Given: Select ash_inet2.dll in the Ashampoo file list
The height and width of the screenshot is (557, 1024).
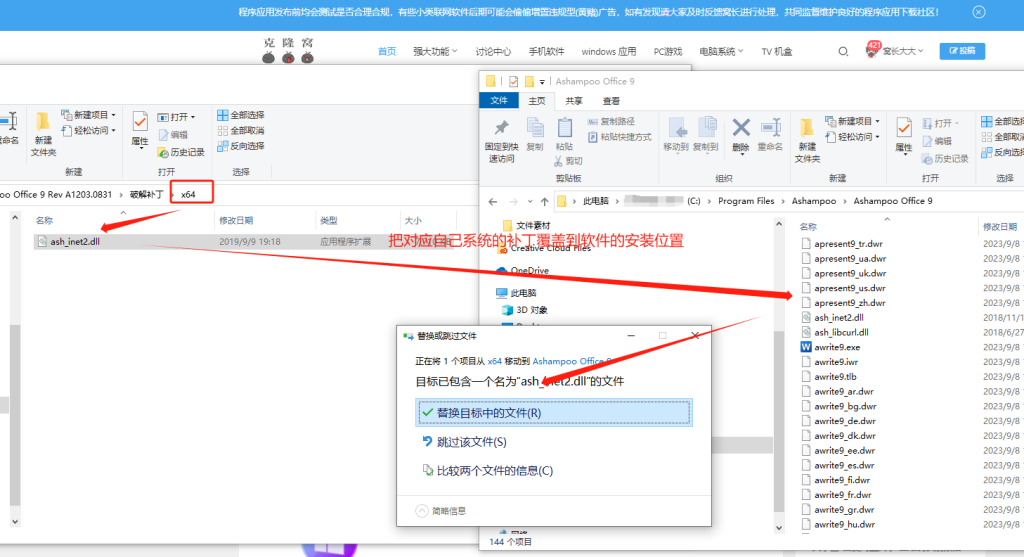Looking at the screenshot, I should tap(832, 317).
